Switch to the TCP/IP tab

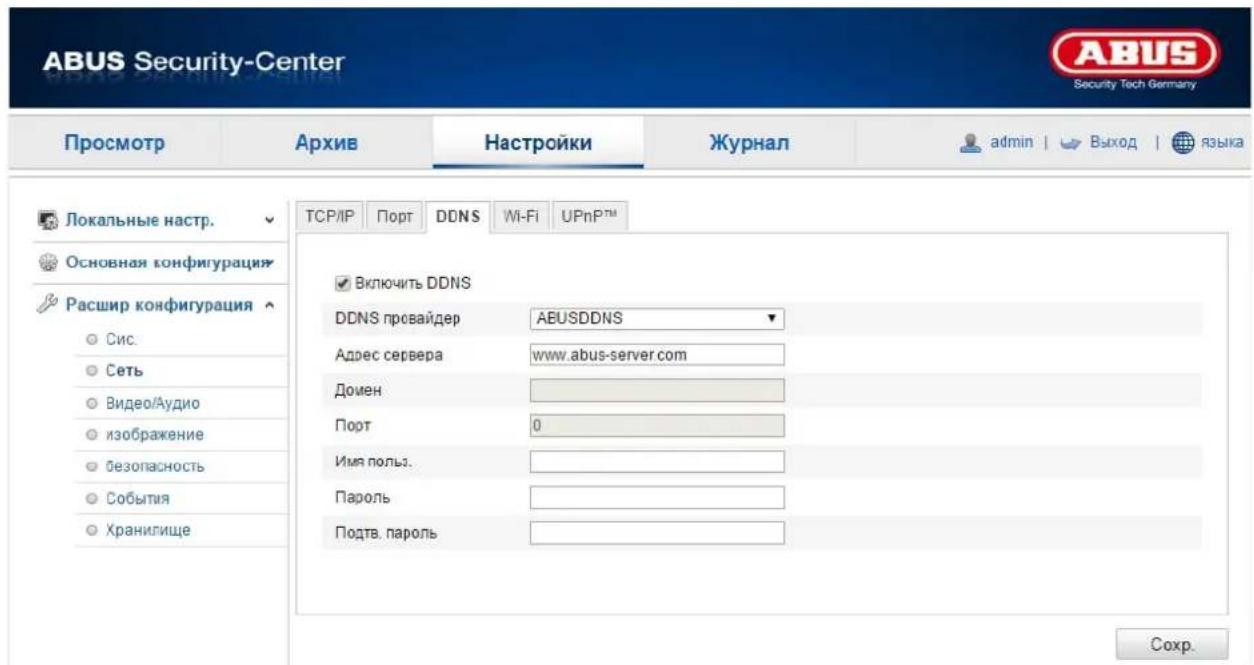click(331, 217)
